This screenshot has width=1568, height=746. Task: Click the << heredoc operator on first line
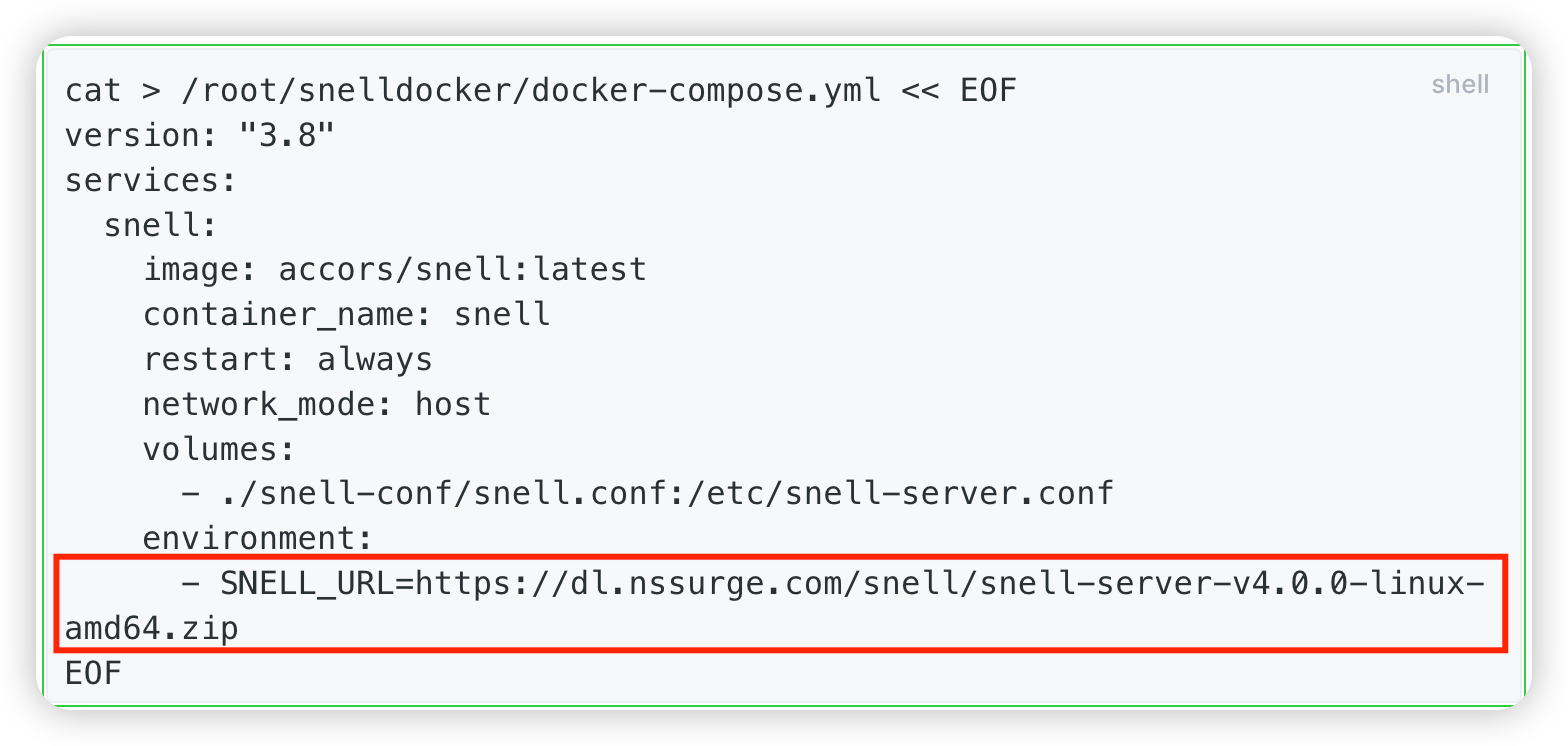coord(920,91)
